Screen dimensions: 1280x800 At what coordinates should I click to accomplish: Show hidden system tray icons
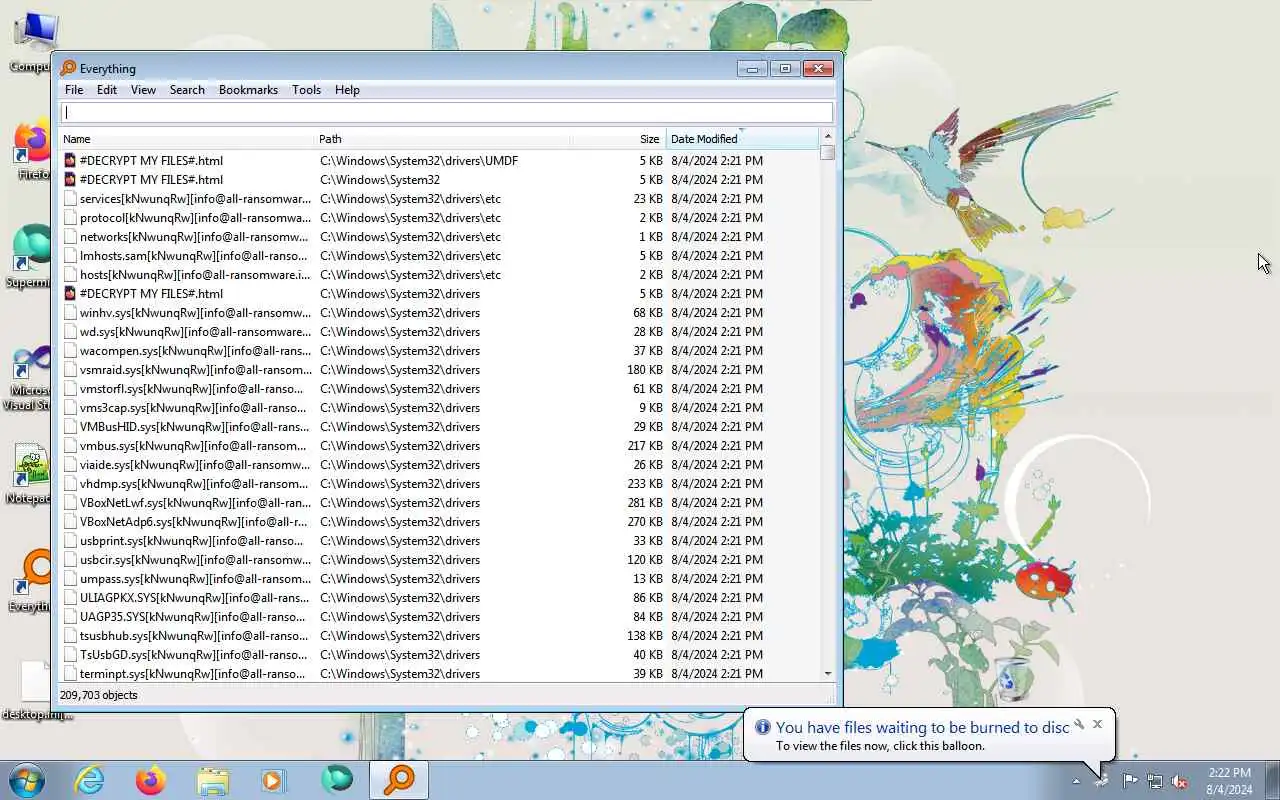[1076, 781]
